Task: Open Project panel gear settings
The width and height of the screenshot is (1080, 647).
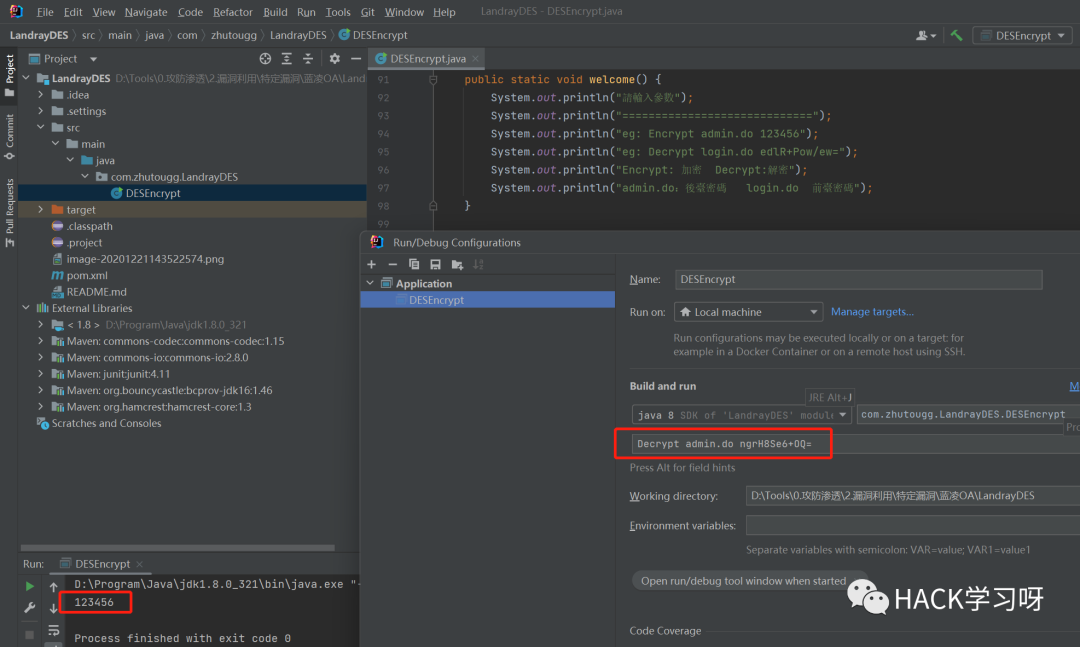Action: click(335, 59)
